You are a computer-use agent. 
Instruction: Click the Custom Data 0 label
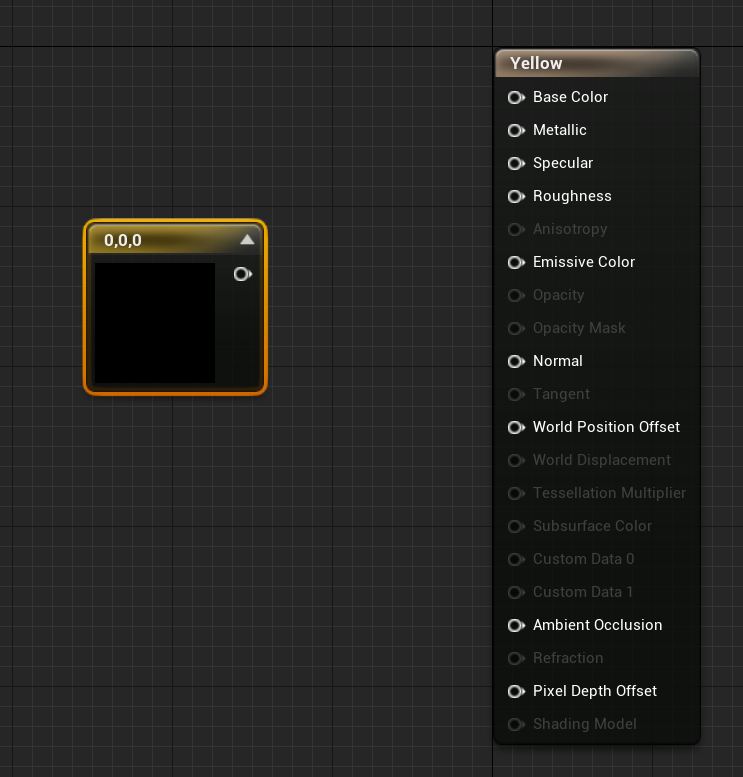tap(583, 559)
